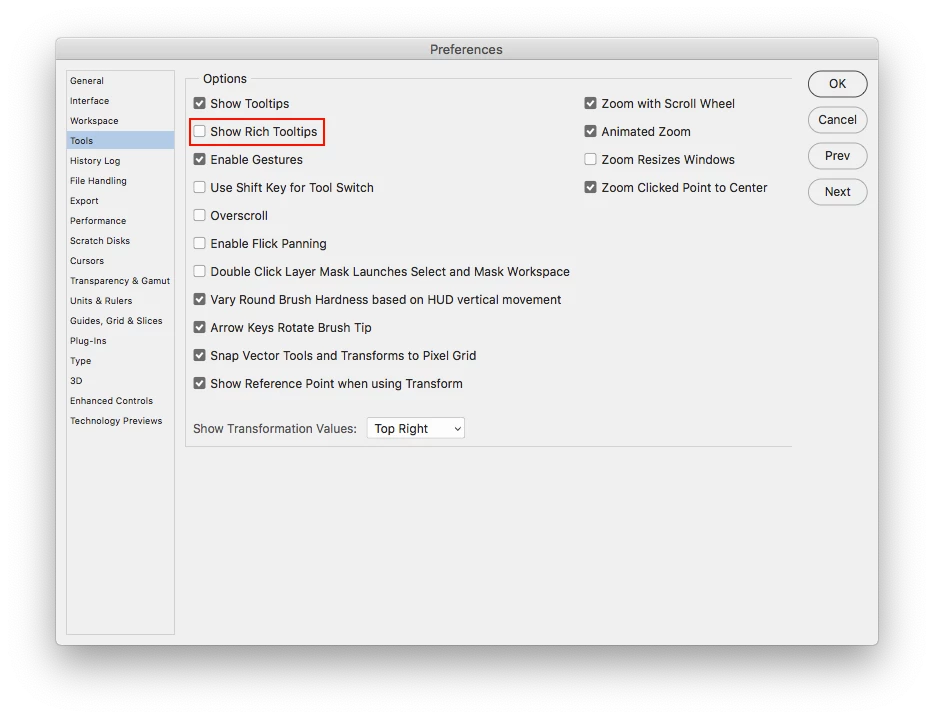
Task: Select Interface in the sidebar
Action: pos(120,101)
